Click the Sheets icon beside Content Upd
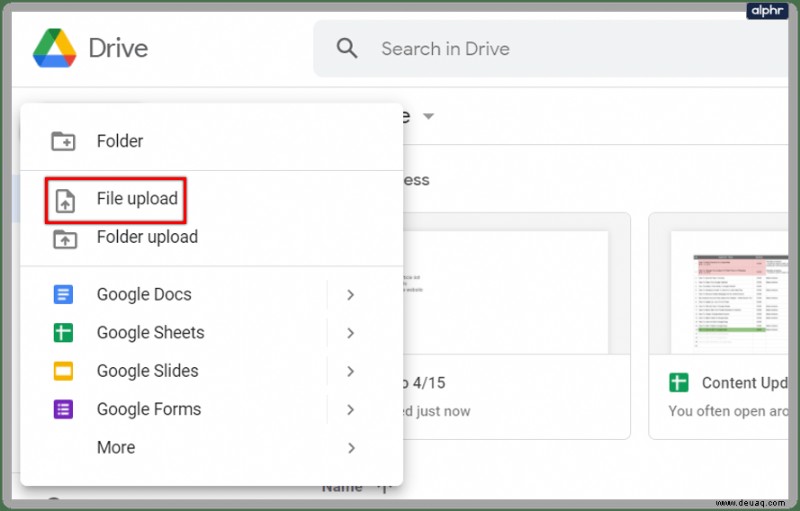The width and height of the screenshot is (800, 511). click(x=679, y=382)
